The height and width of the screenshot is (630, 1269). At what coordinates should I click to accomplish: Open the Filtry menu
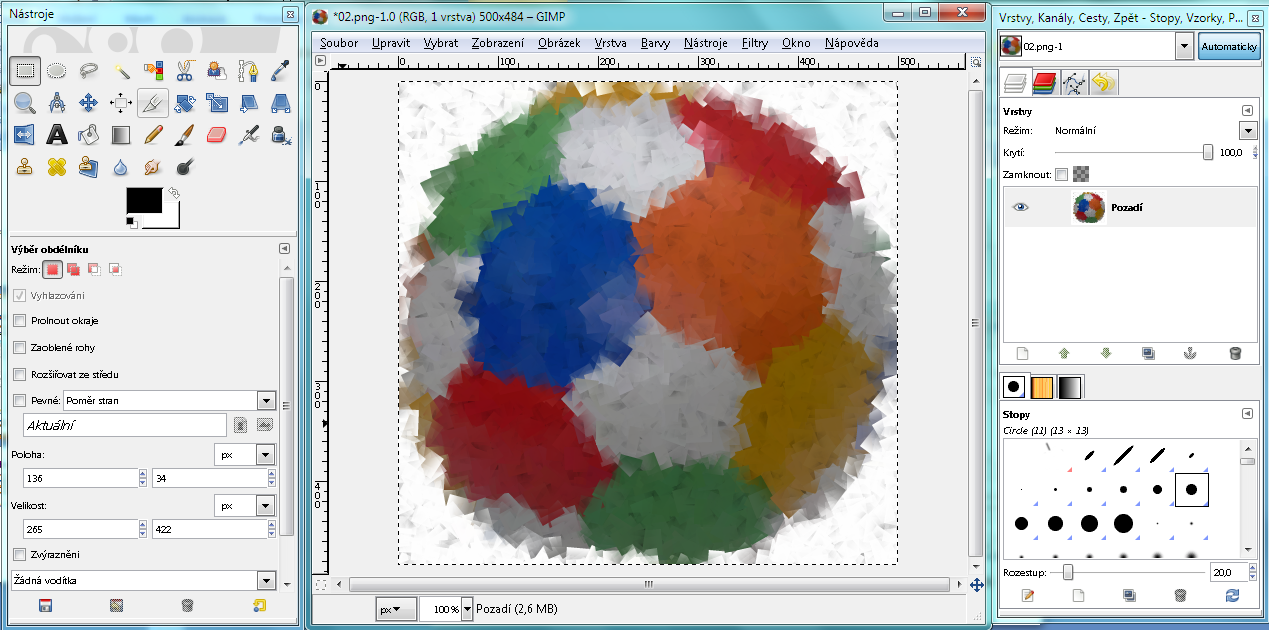pos(754,43)
